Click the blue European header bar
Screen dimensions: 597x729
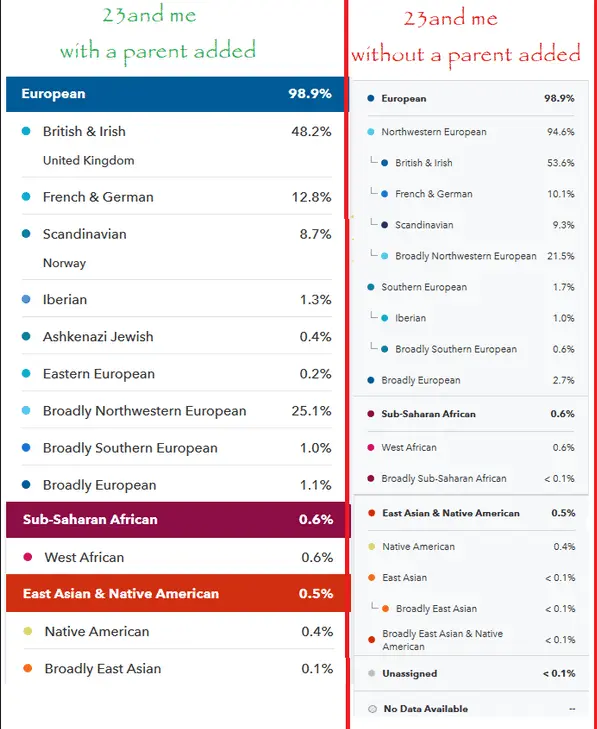coord(176,94)
